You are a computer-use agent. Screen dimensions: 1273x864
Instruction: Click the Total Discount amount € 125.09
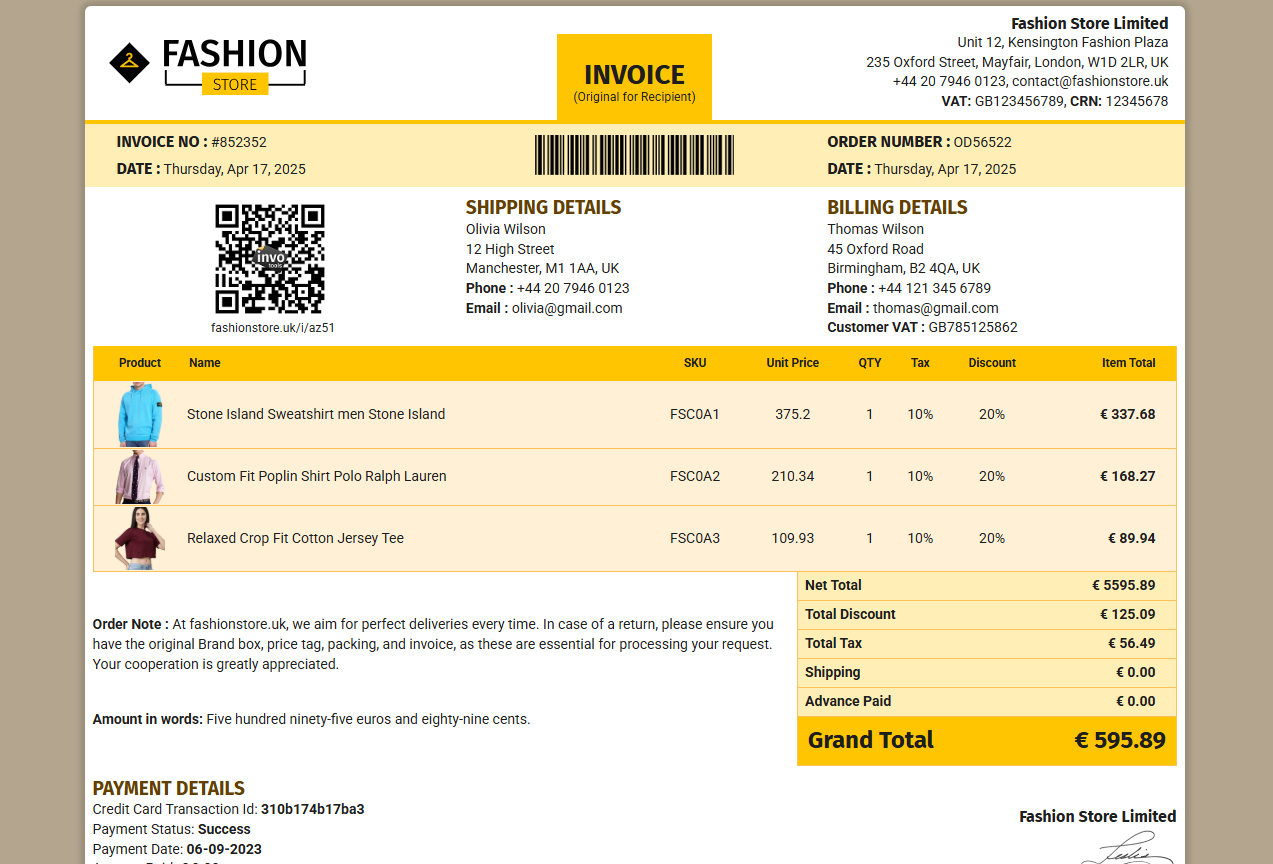[1128, 614]
